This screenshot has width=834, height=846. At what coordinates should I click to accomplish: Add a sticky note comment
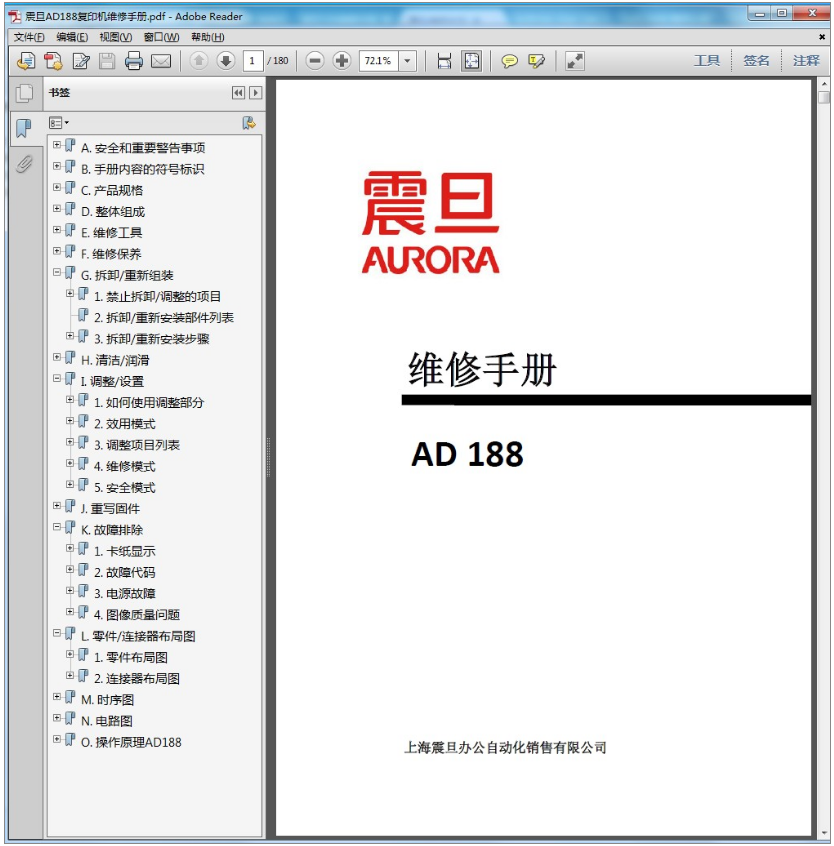pos(509,61)
